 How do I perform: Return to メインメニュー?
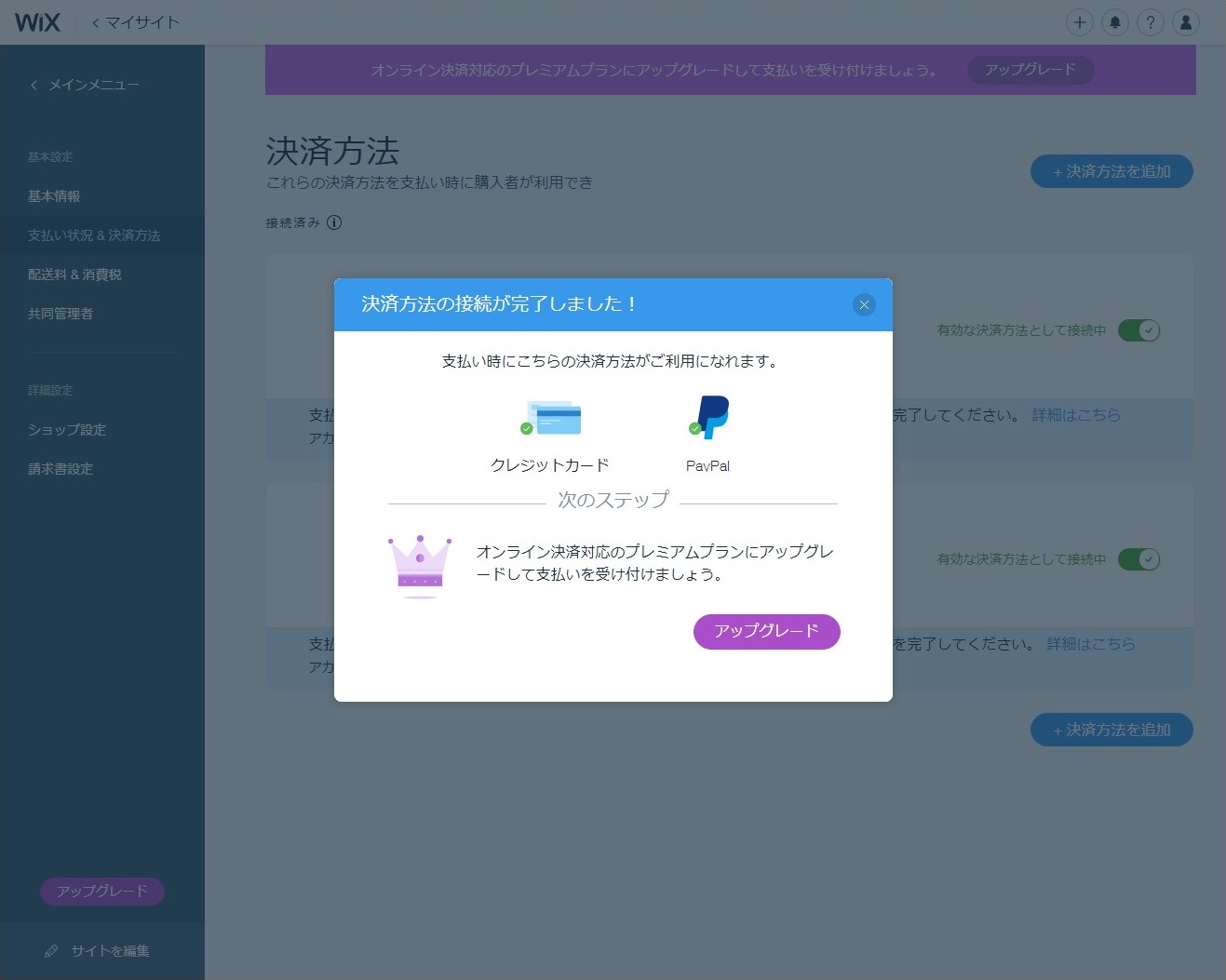(85, 85)
